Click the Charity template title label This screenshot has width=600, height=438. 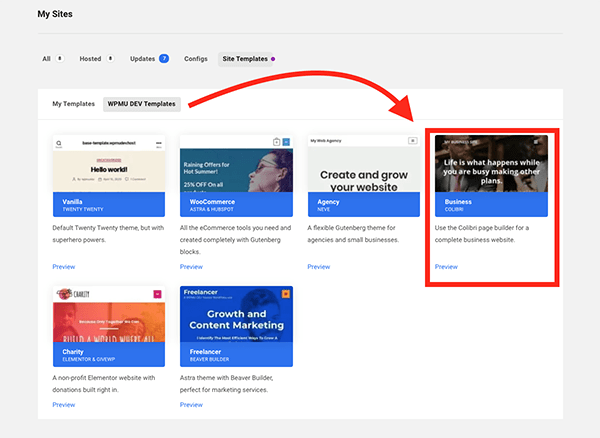click(x=73, y=352)
